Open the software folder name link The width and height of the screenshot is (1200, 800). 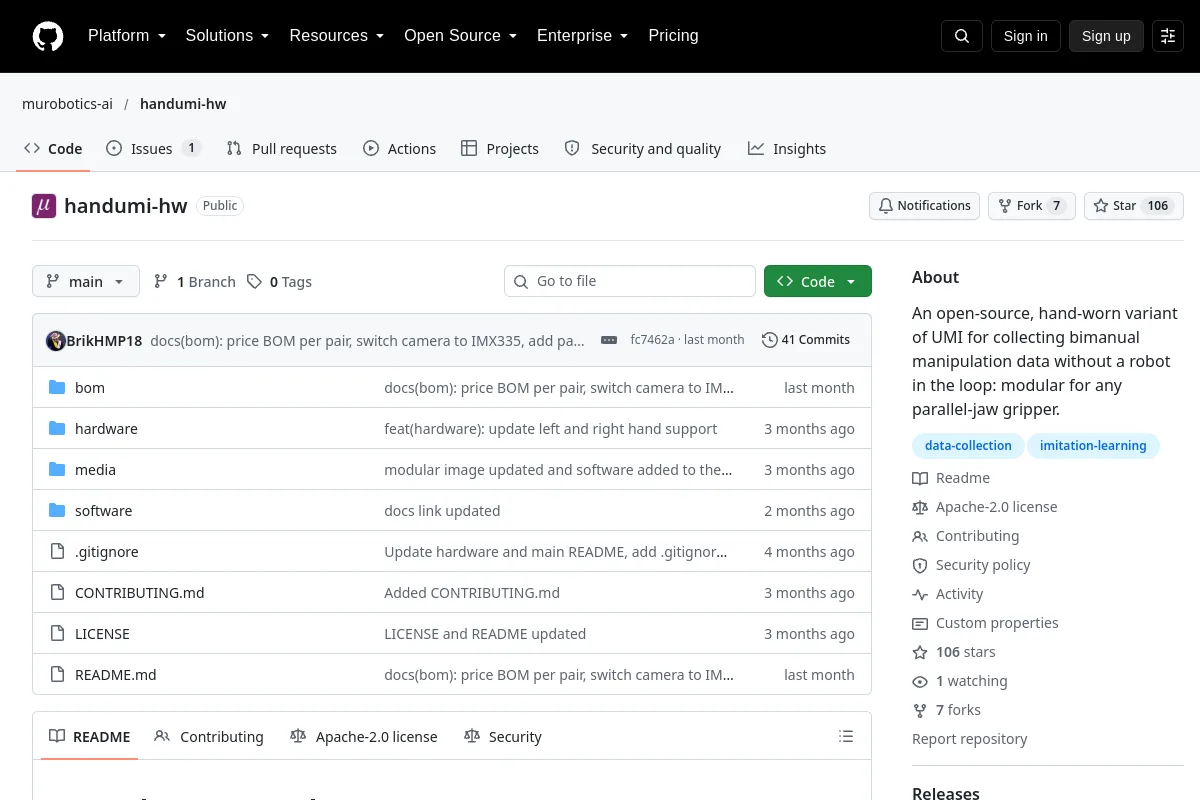103,511
